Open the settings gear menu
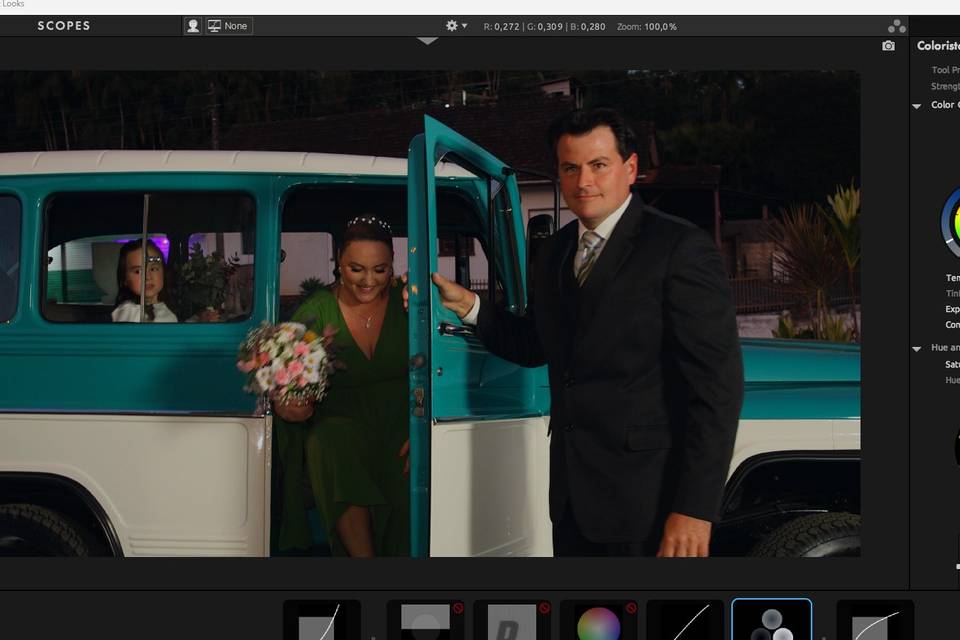Viewport: 960px width, 640px height. 456,26
